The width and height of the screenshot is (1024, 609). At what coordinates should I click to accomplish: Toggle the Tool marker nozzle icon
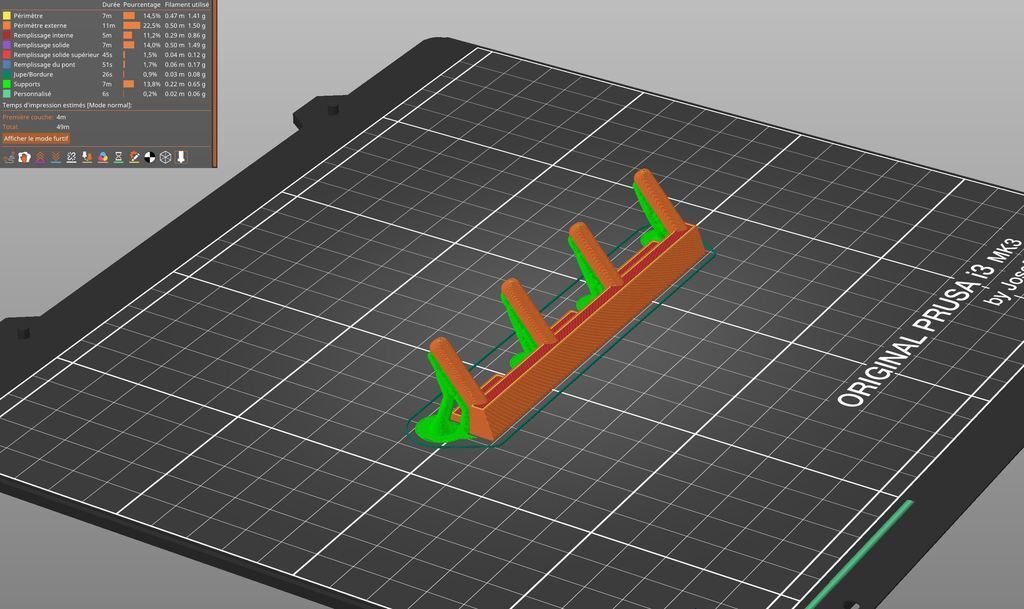(182, 157)
